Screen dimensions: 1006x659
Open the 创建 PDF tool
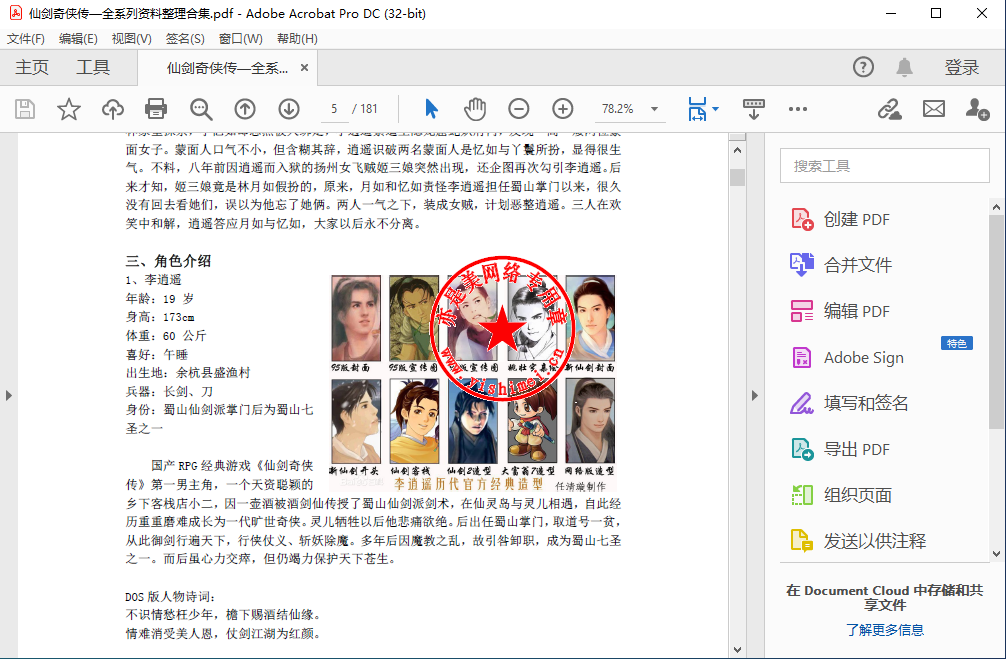840,219
